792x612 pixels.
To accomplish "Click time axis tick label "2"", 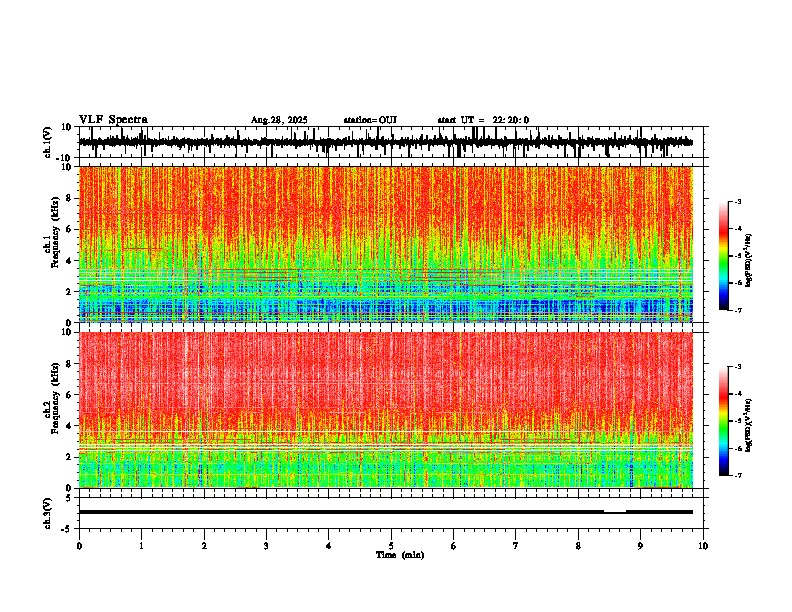I will (x=204, y=546).
